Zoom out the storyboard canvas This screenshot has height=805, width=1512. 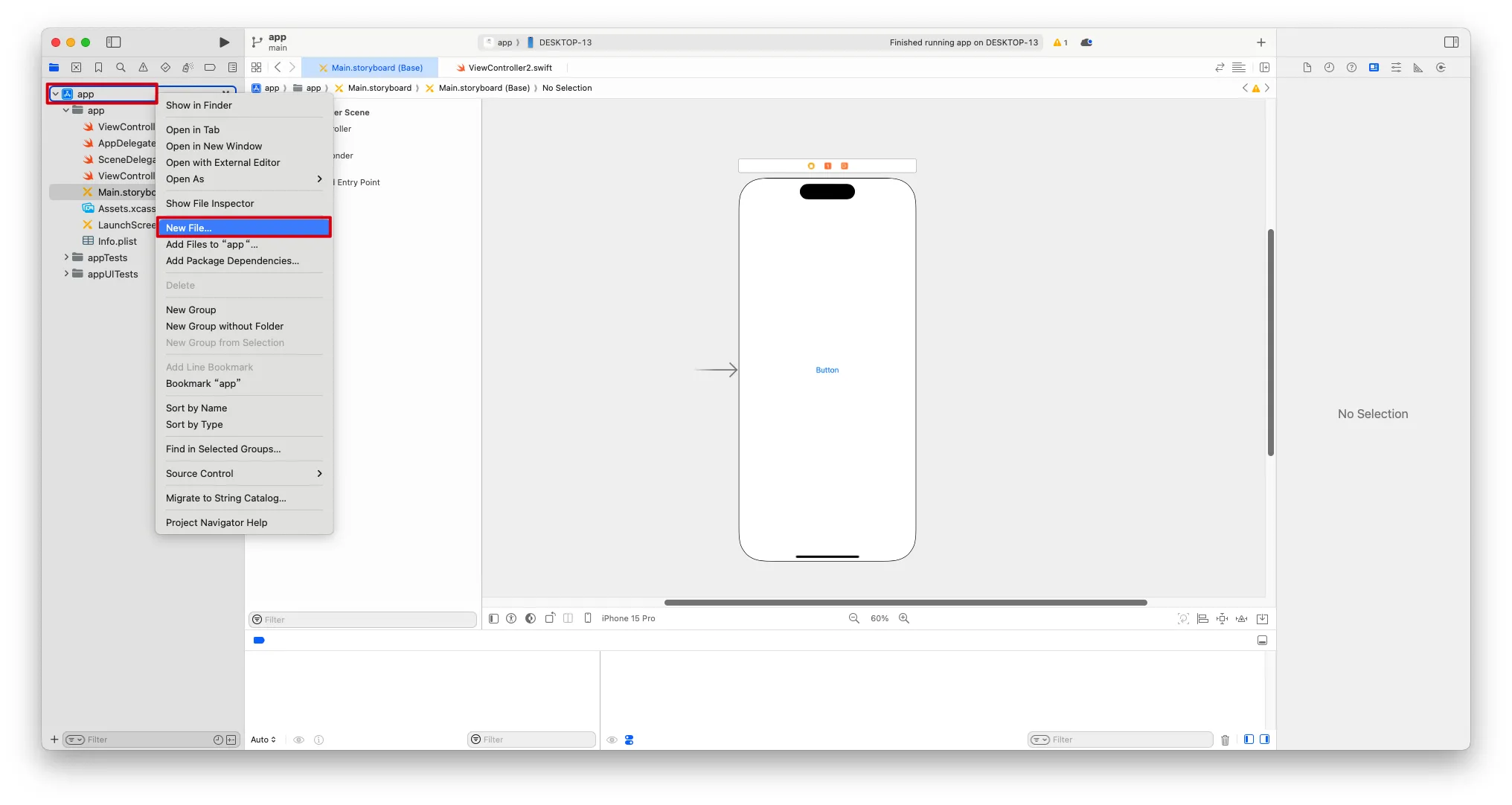coord(853,618)
